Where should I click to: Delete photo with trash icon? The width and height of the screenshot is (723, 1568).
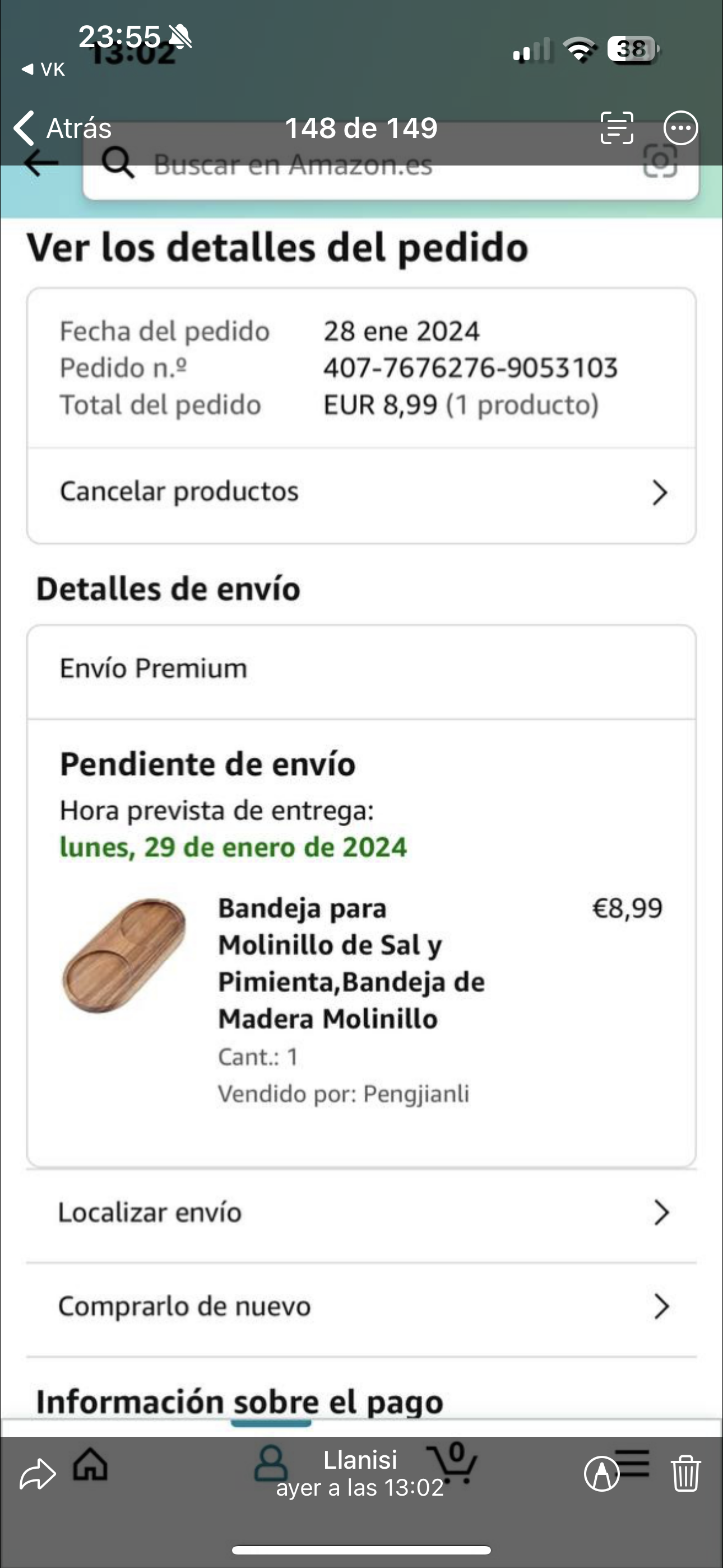(x=686, y=1474)
